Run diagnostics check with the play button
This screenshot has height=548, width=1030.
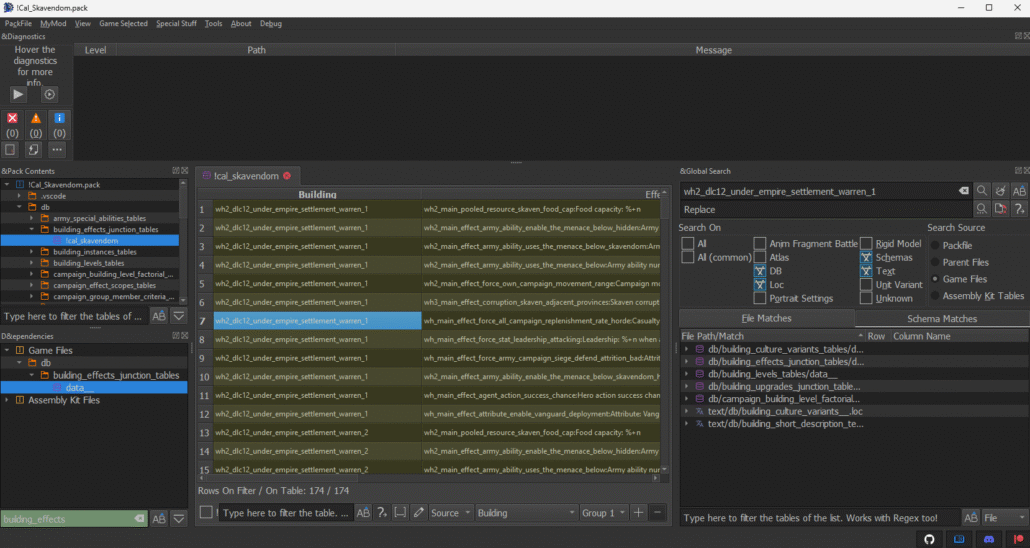pyautogui.click(x=19, y=94)
